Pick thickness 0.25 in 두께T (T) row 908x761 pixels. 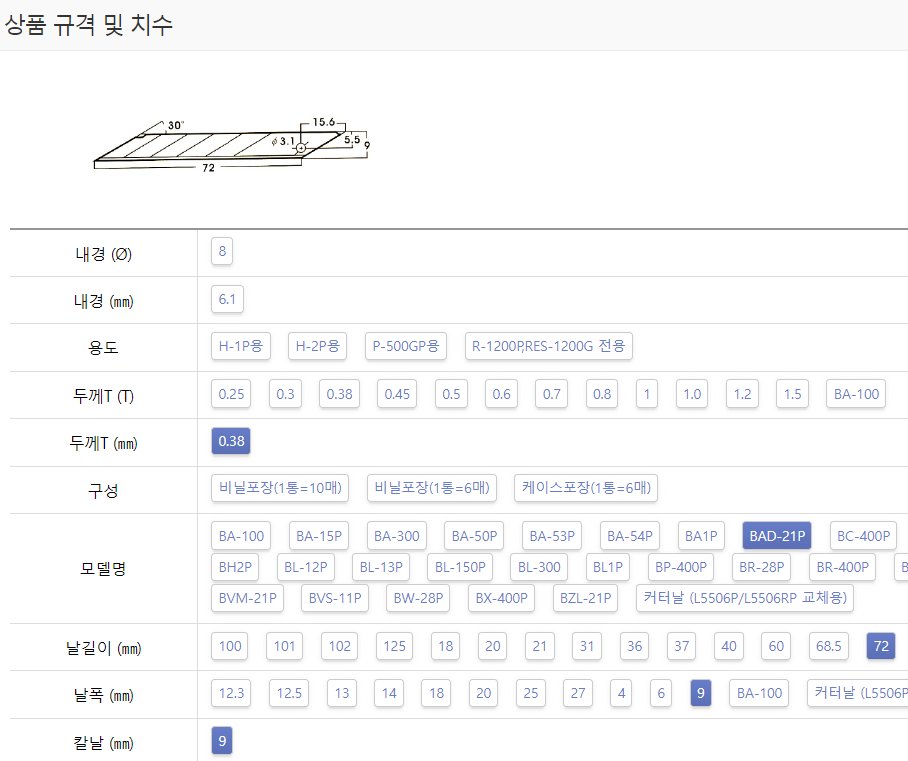(x=231, y=394)
